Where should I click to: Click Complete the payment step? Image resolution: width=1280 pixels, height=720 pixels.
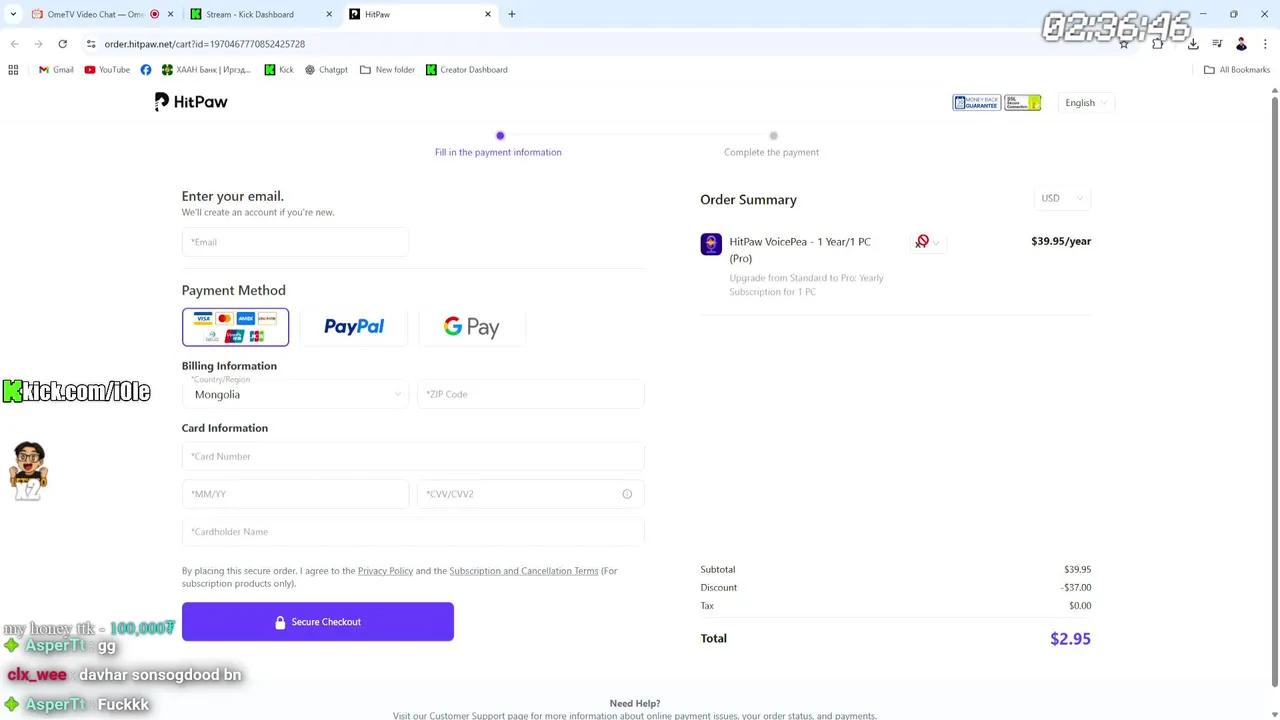[x=771, y=152]
